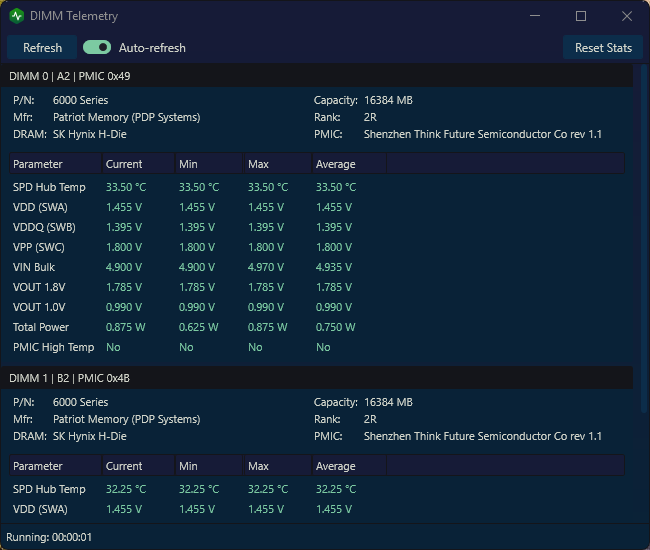This screenshot has width=650, height=550.
Task: Maximize the DIMM Telemetry window
Action: (x=581, y=16)
